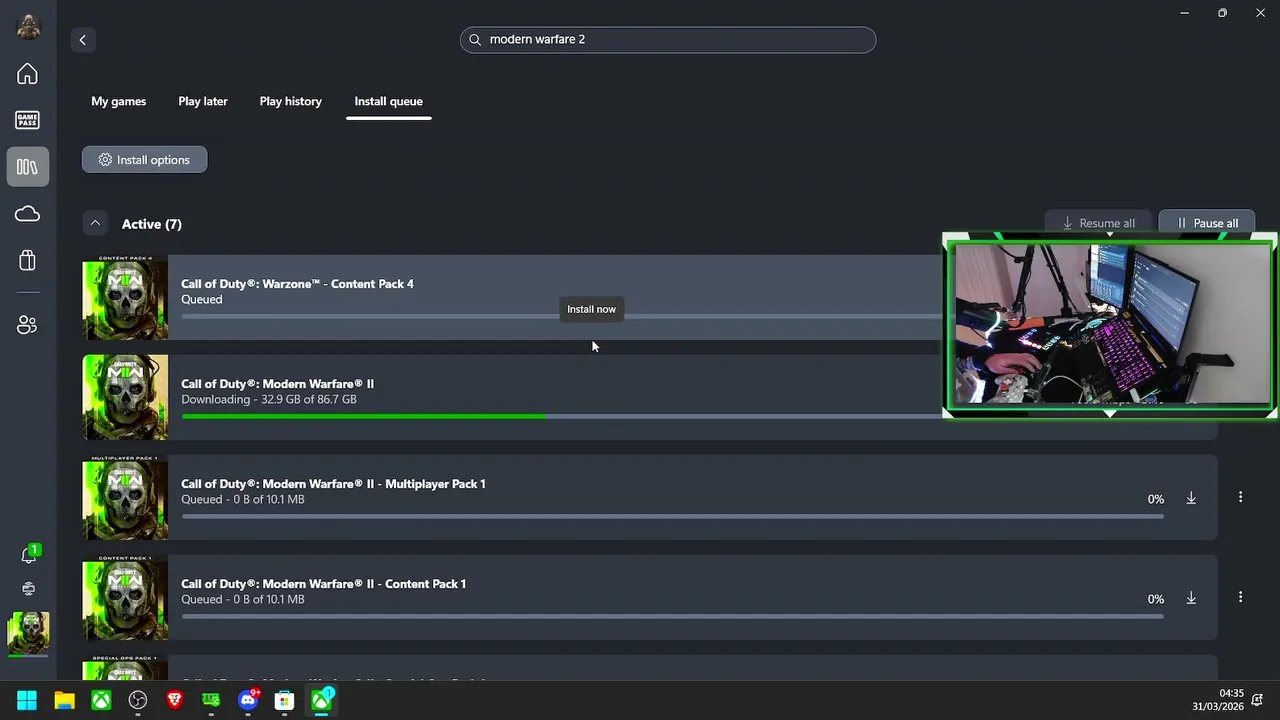
Task: Open the profile avatar in the sidebar
Action: [28, 27]
